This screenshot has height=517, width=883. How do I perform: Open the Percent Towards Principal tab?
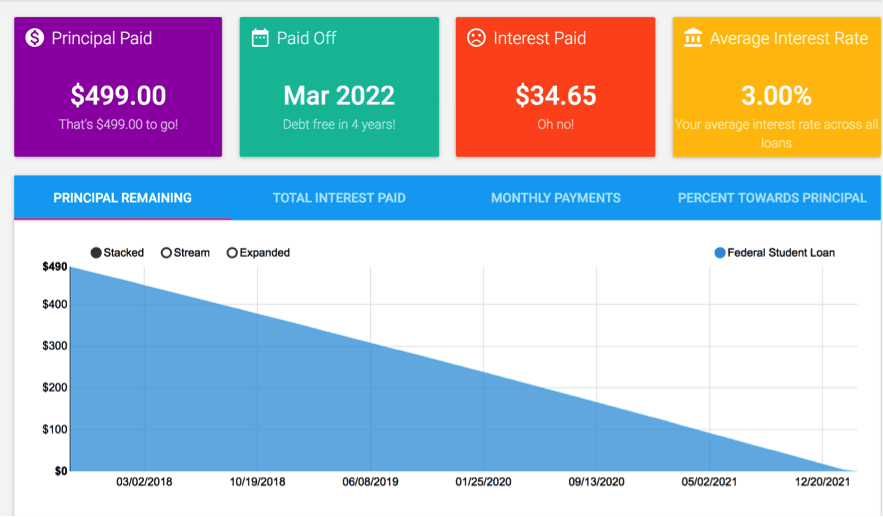(x=772, y=198)
